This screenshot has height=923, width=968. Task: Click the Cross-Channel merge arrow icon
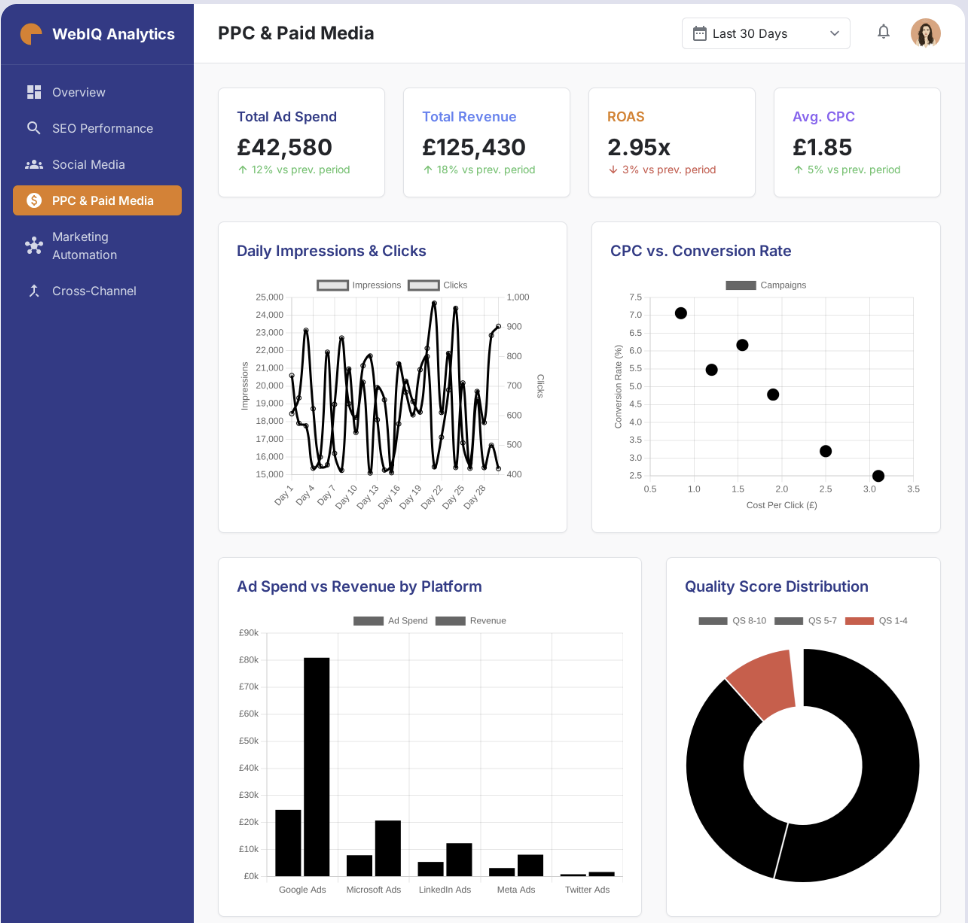coord(34,291)
